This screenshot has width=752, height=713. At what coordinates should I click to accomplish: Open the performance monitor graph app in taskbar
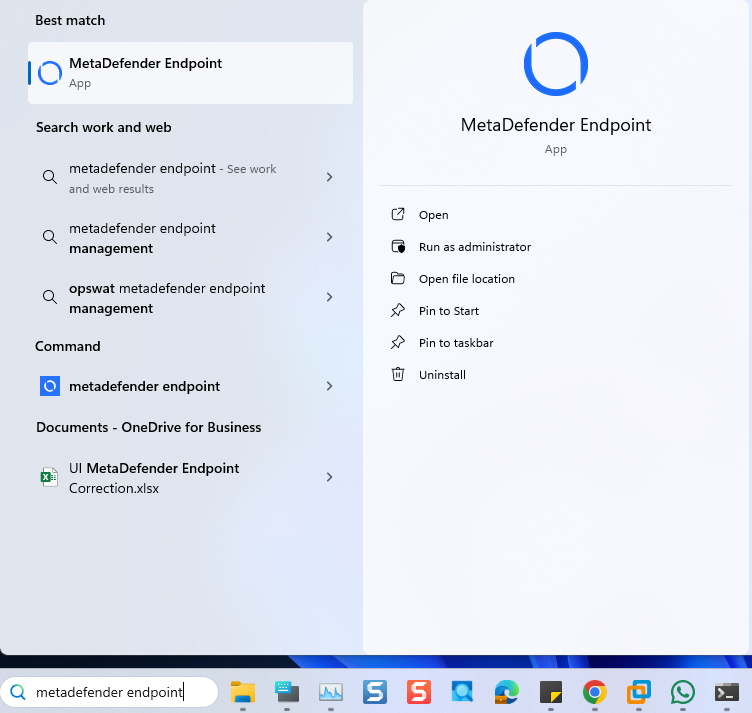(x=331, y=692)
